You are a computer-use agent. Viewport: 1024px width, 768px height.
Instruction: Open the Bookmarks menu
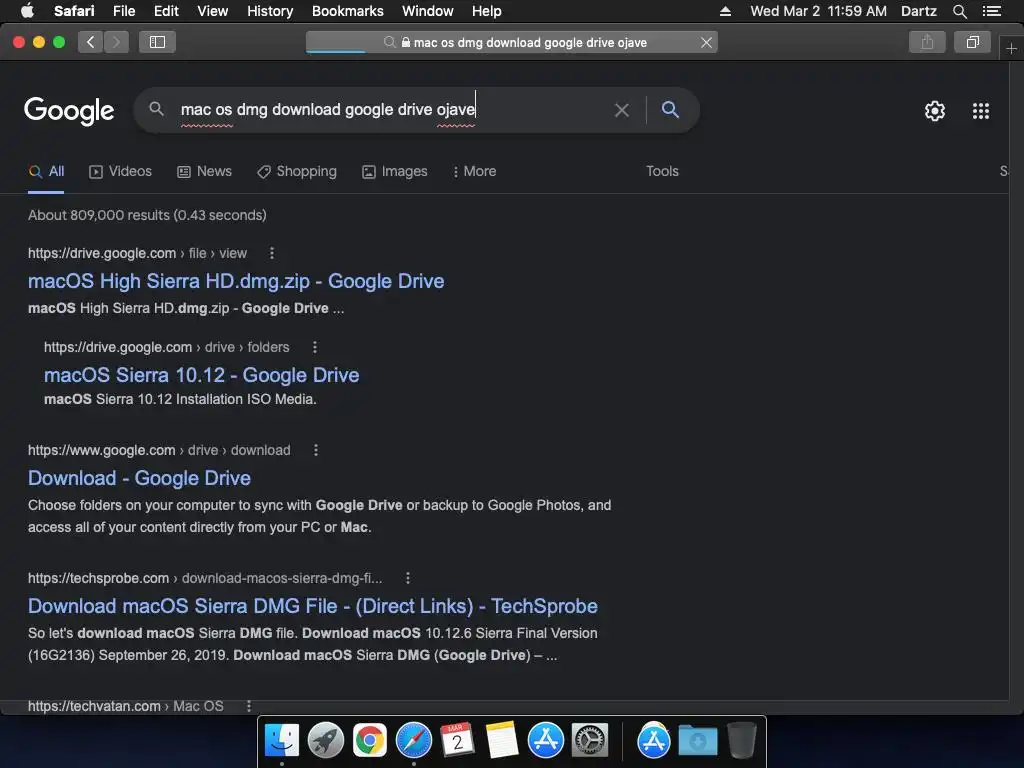click(347, 11)
